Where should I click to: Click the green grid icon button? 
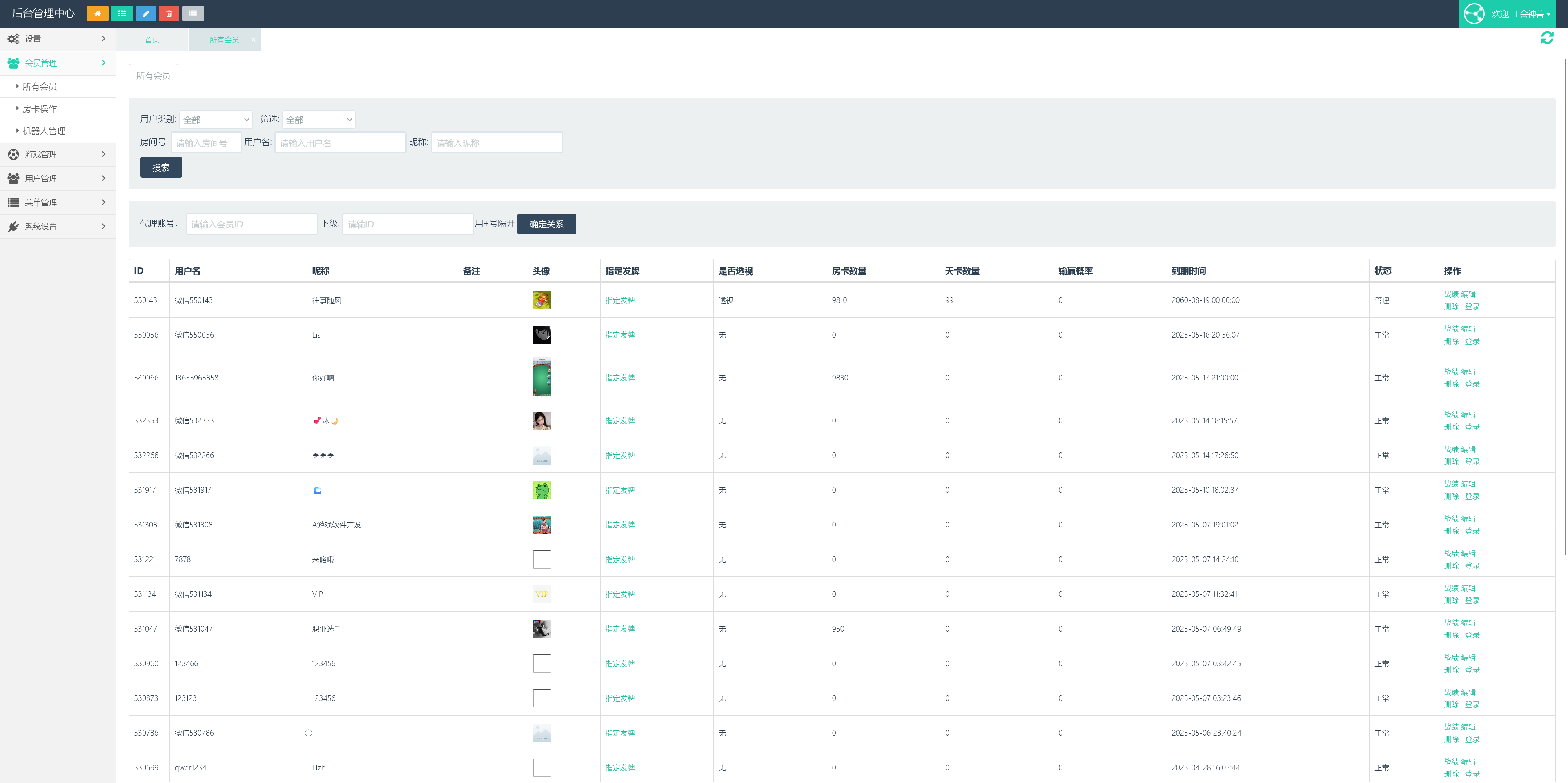coord(122,13)
